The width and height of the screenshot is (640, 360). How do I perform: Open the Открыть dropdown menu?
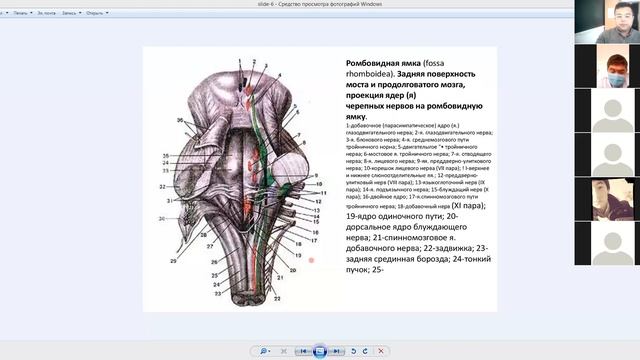[97, 13]
